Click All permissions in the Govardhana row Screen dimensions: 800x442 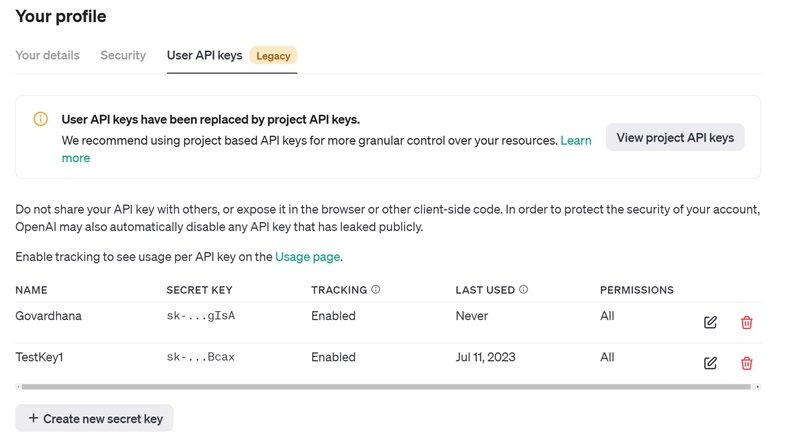[x=607, y=316]
